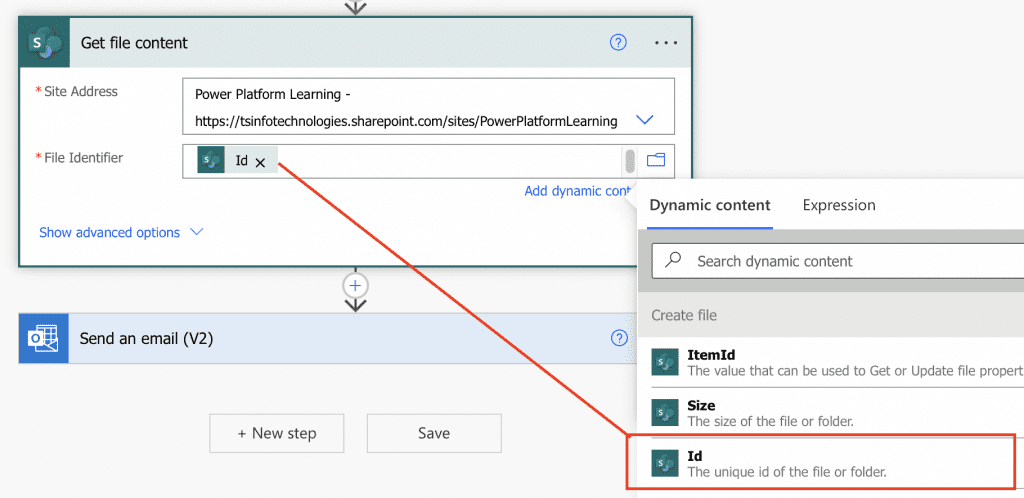
Task: Expand the Send an email (V2) action
Action: pos(327,338)
